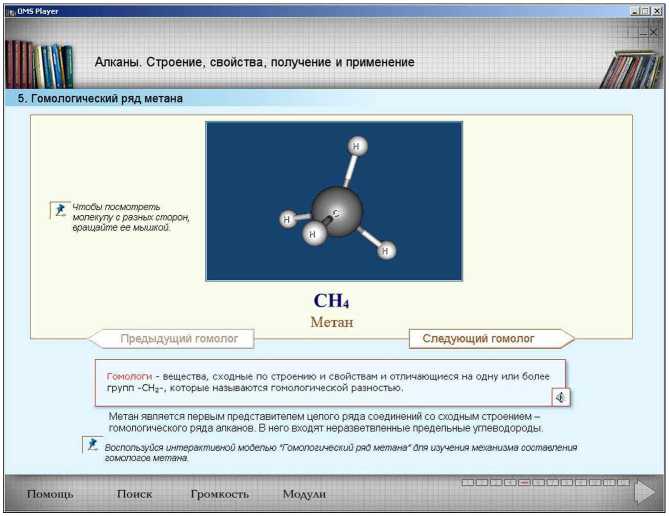669x516 pixels.
Task: Close the lesson with the inner X icon
Action: point(654,32)
